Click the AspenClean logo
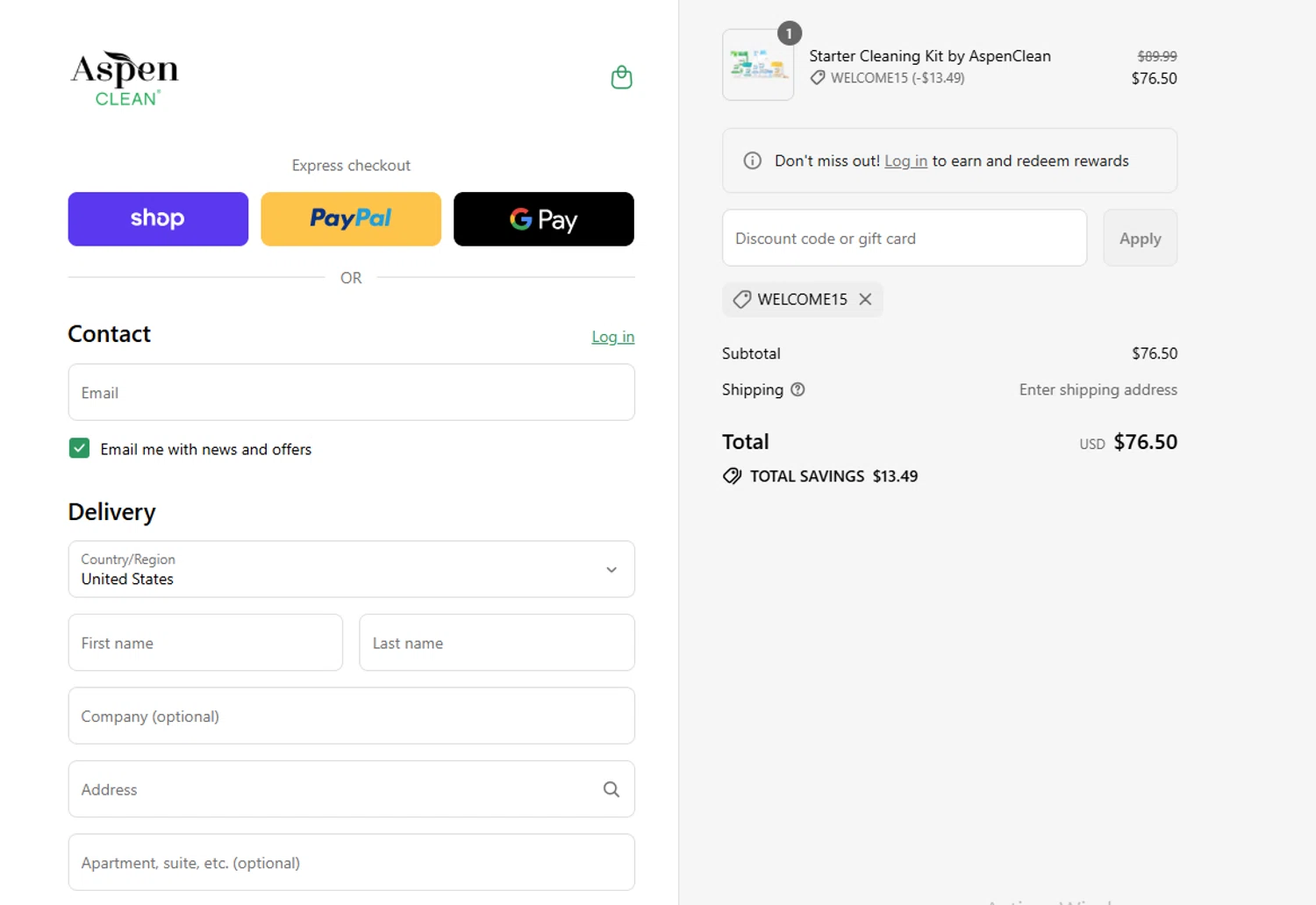The image size is (1316, 905). click(x=125, y=79)
